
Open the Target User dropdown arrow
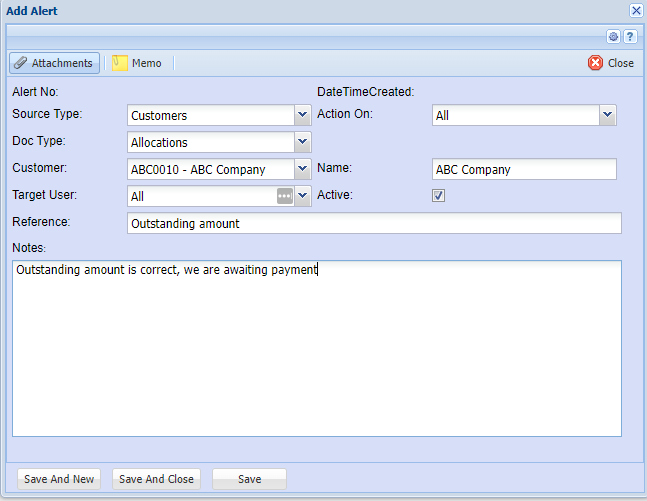[303, 197]
